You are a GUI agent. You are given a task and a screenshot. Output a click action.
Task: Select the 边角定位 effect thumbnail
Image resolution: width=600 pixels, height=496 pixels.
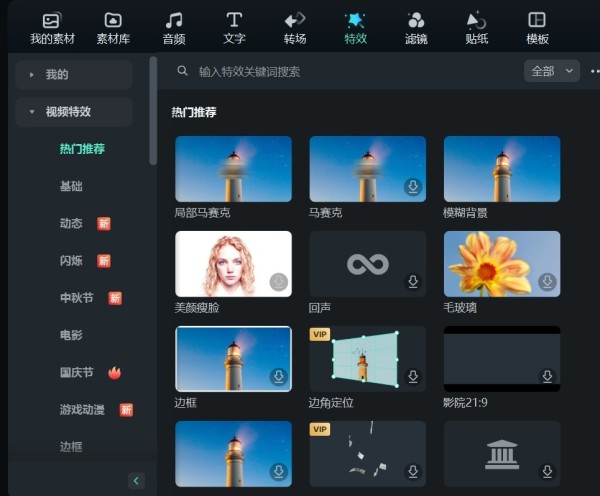(368, 359)
